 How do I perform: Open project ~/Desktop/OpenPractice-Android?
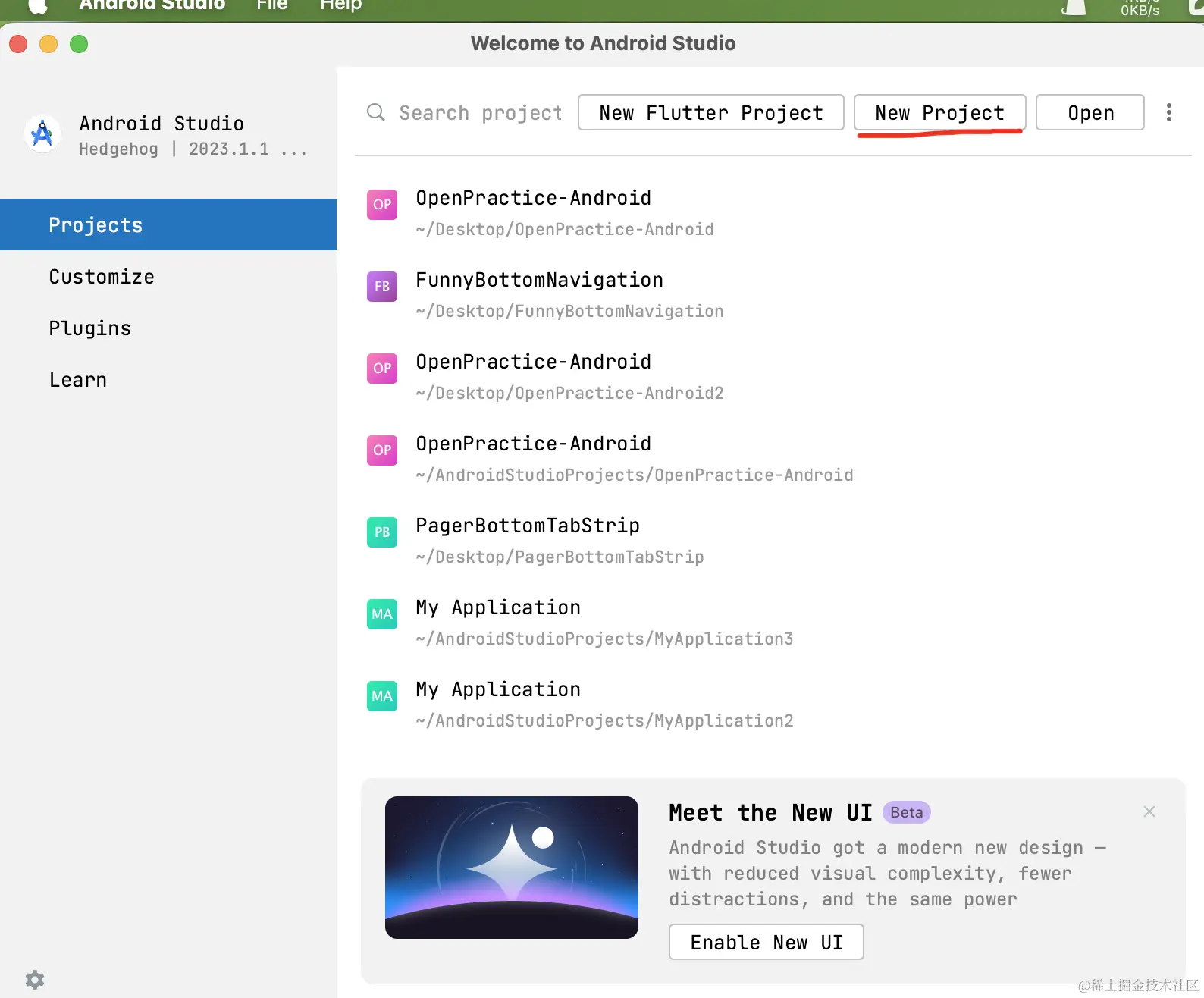773,212
